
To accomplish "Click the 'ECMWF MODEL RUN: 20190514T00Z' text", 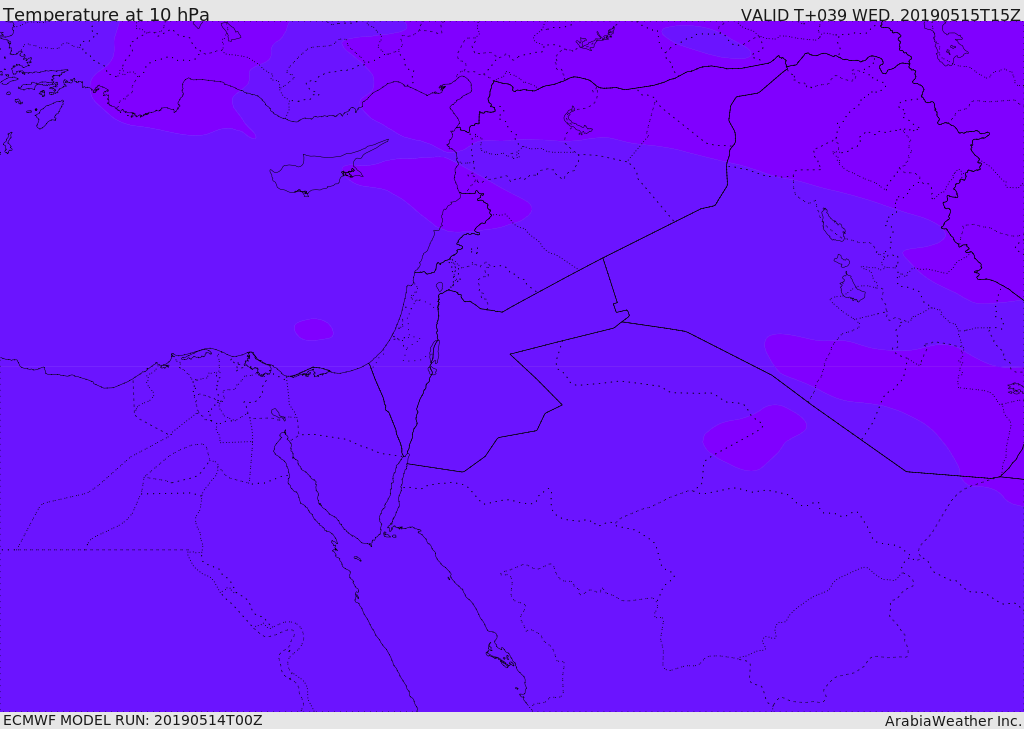I will [x=133, y=720].
